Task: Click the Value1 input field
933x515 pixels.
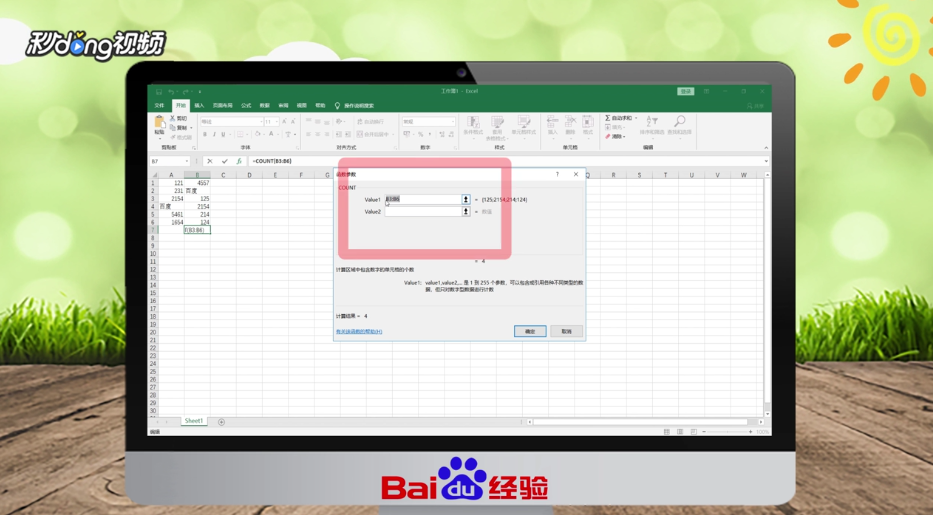Action: pos(423,199)
